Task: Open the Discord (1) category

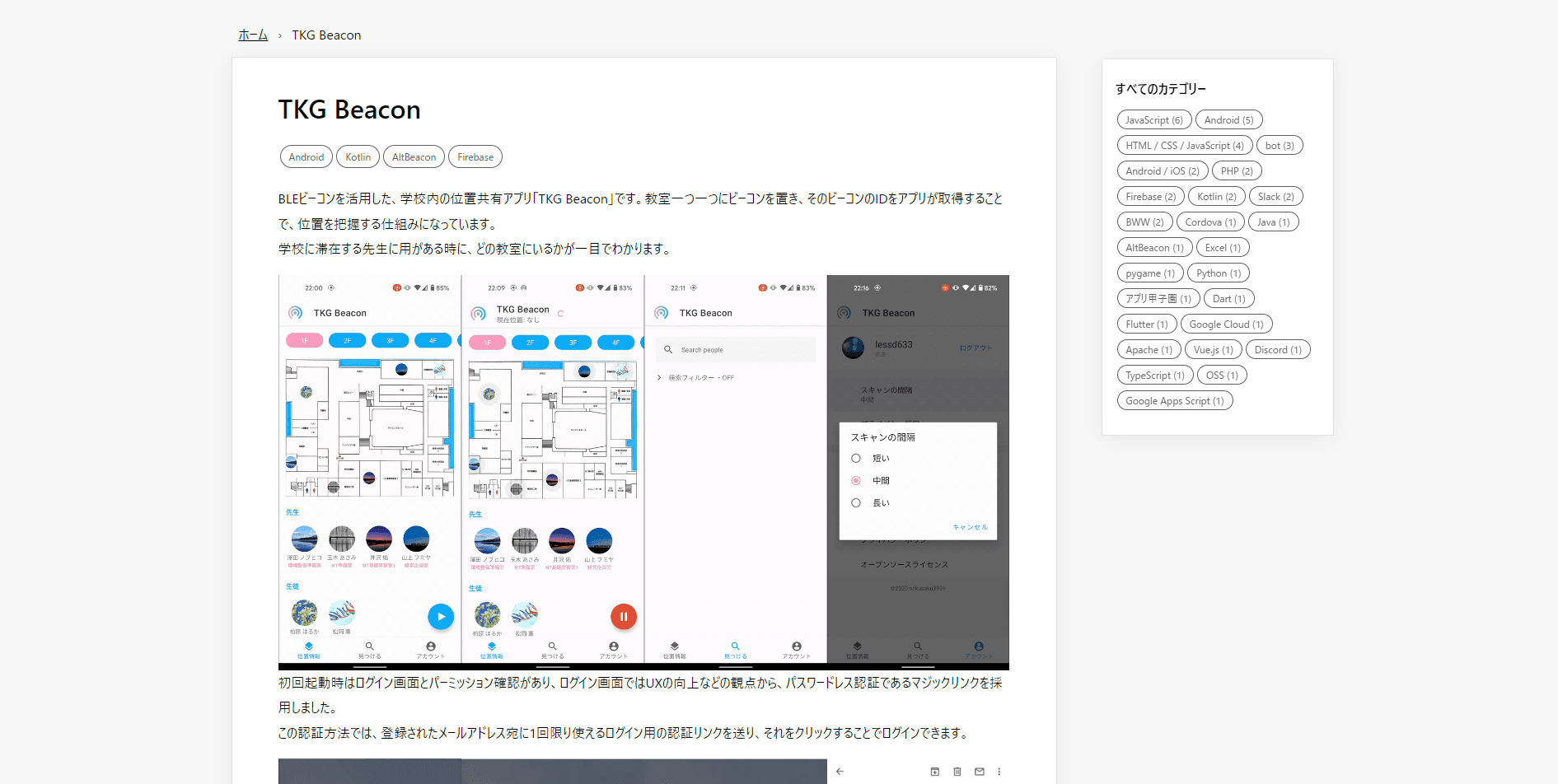Action: point(1278,350)
